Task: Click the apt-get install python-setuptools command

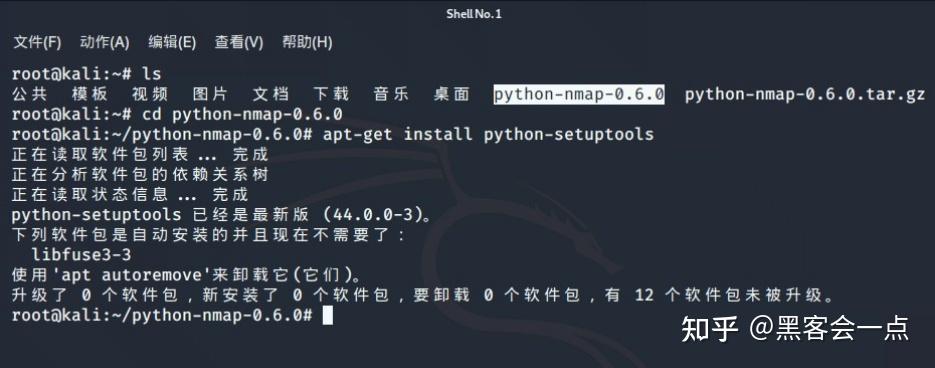Action: coord(488,134)
